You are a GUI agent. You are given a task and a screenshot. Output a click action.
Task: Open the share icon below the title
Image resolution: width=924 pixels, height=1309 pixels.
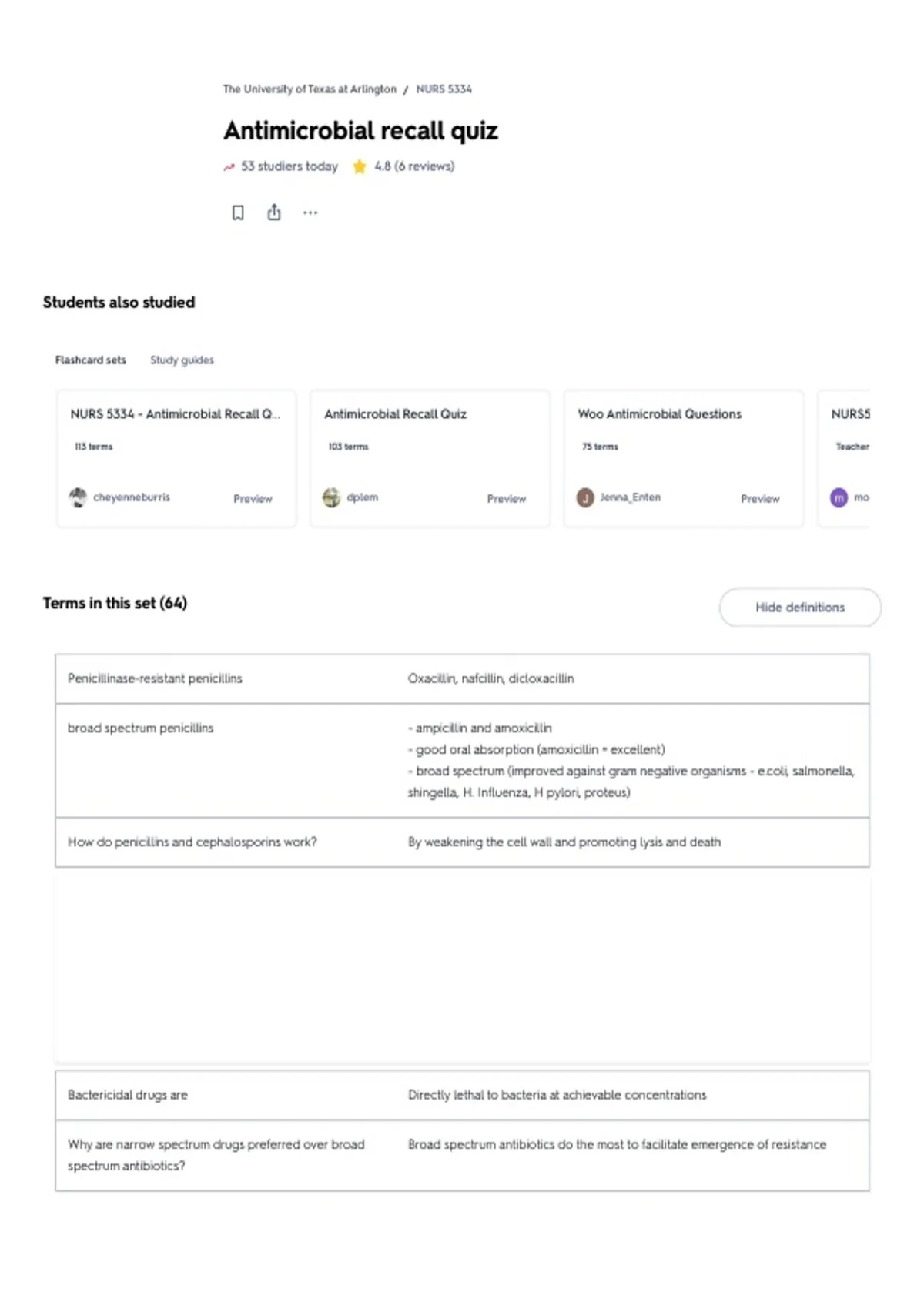[274, 212]
